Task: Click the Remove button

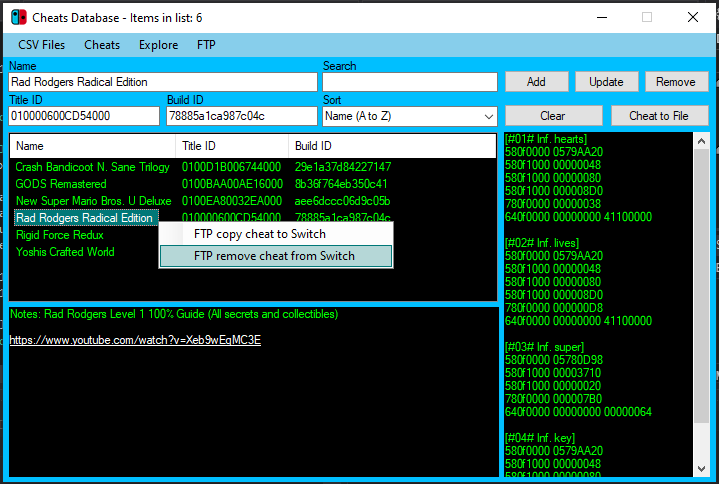Action: click(676, 82)
